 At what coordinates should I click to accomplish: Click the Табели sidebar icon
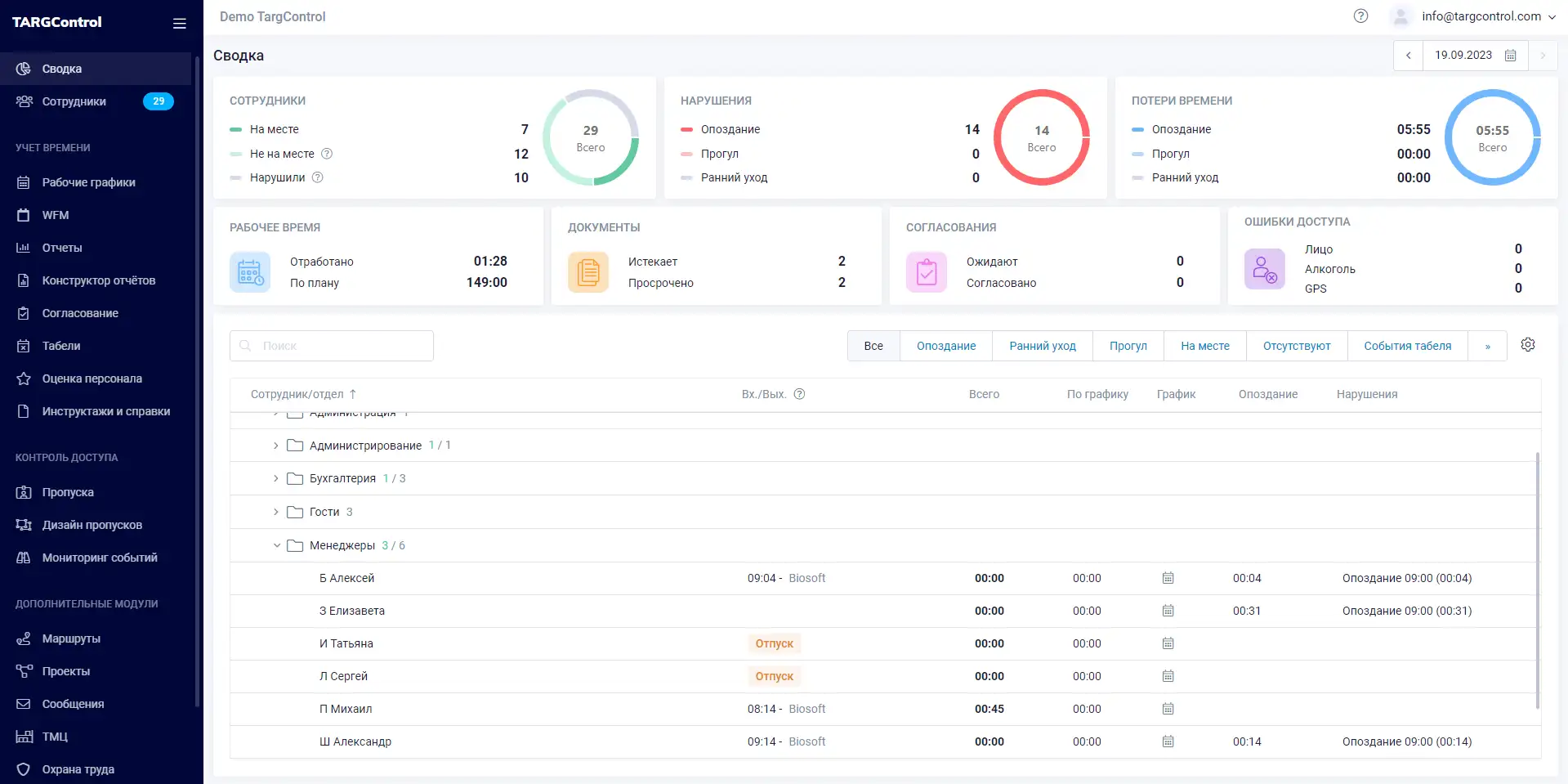click(24, 346)
